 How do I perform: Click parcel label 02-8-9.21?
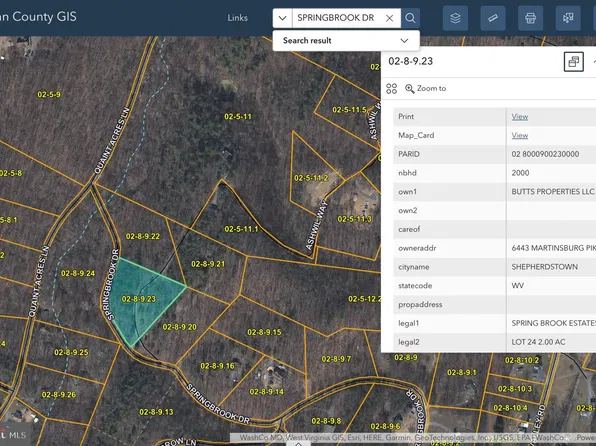208,264
